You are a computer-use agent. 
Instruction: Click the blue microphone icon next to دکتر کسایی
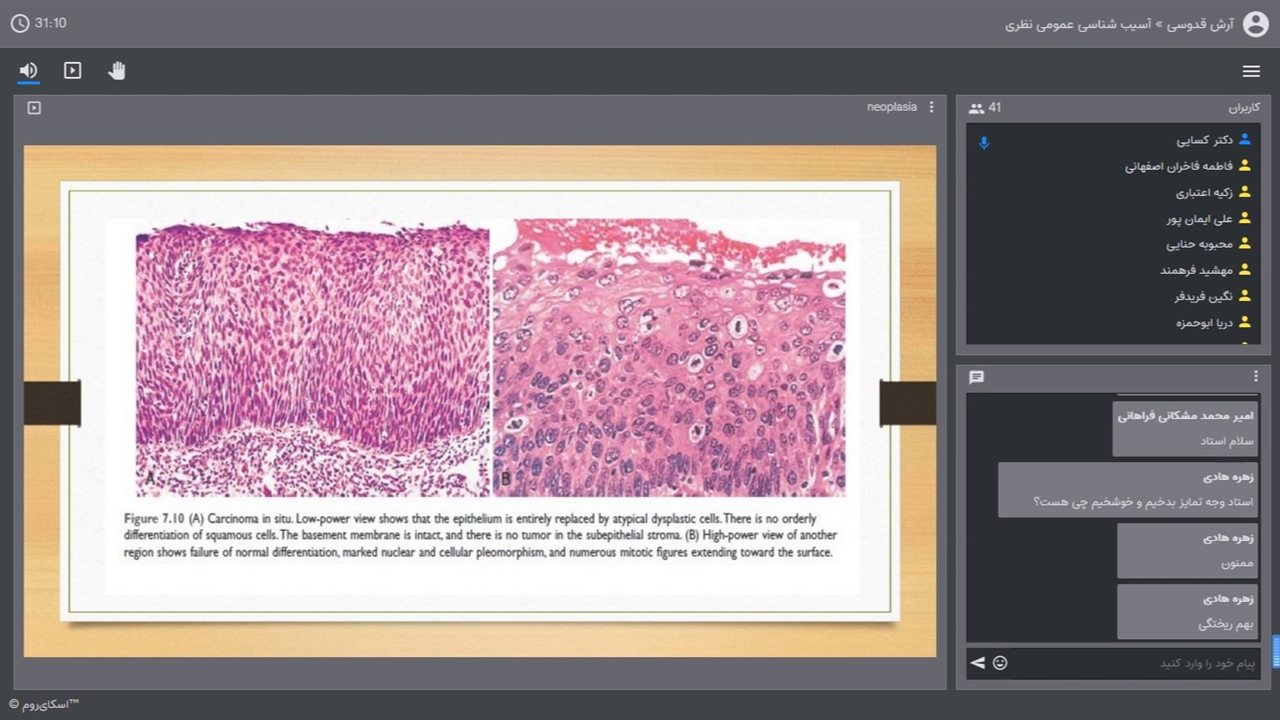[984, 143]
